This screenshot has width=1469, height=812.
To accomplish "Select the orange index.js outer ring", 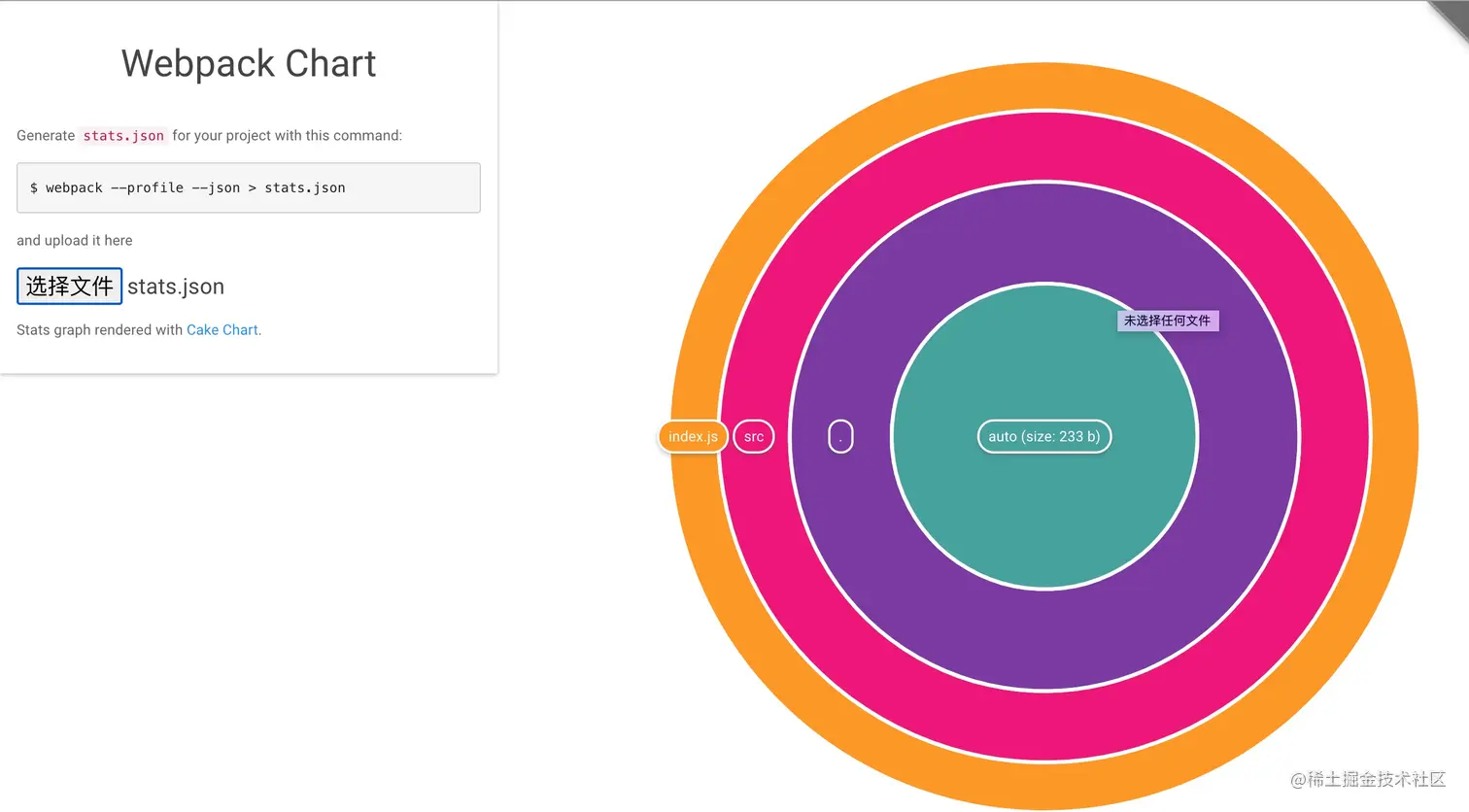I will (1044, 85).
